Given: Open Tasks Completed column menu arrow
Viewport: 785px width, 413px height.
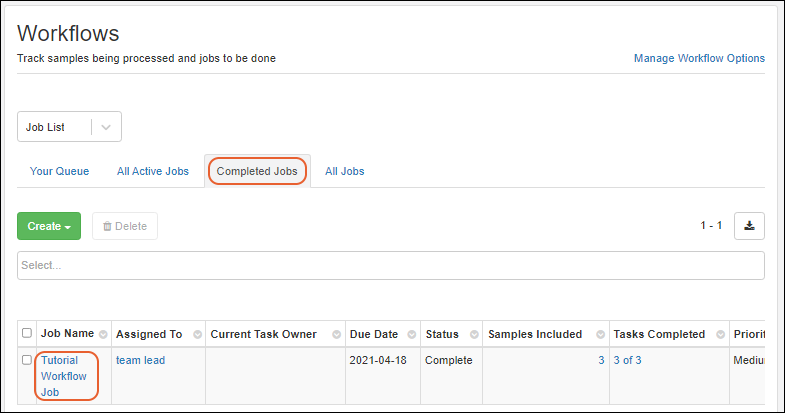Looking at the screenshot, I should pyautogui.click(x=723, y=334).
